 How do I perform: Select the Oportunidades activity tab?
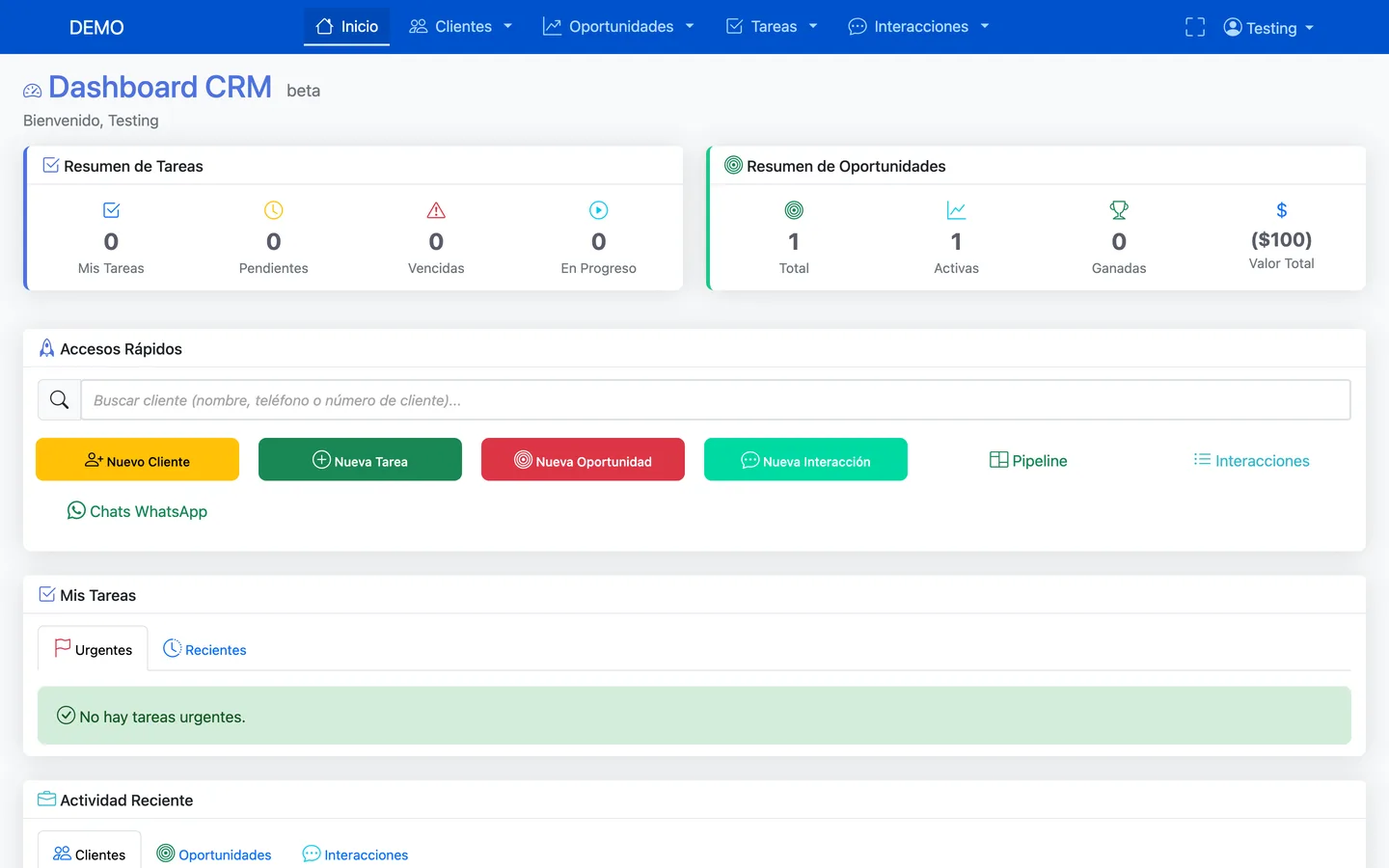point(214,854)
